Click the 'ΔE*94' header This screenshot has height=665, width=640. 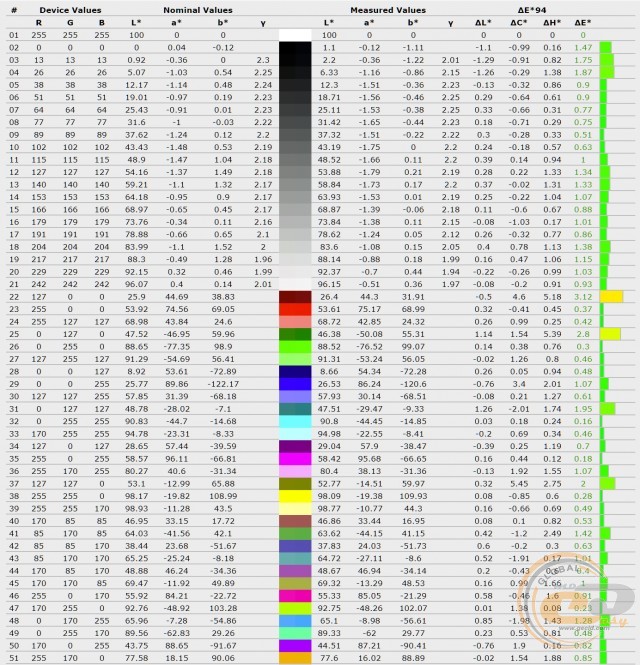531,10
